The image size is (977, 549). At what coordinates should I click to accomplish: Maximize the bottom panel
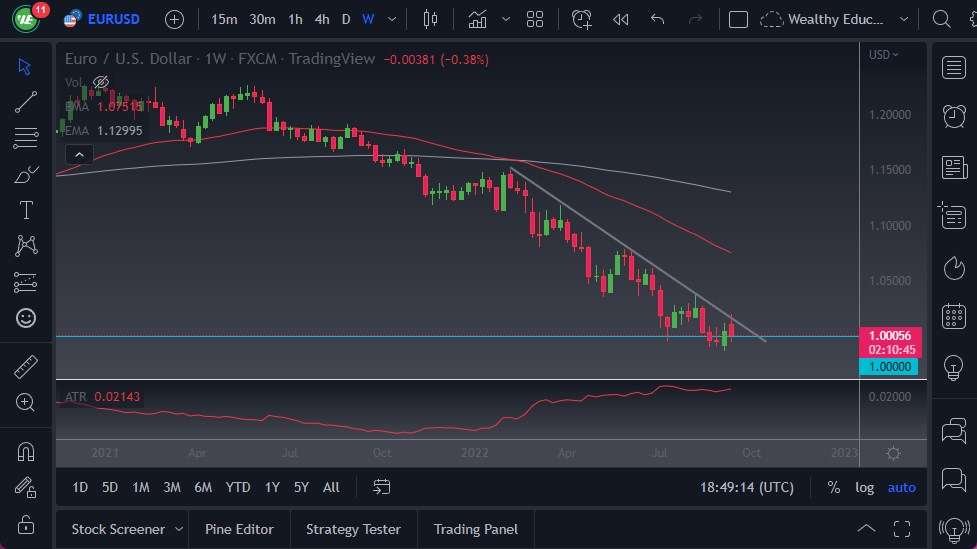902,529
